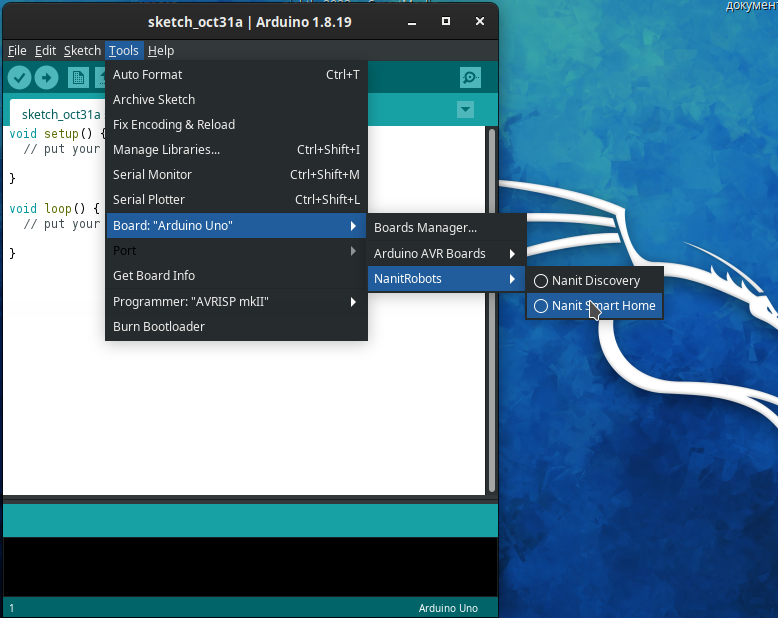Open the Edit menu
The width and height of the screenshot is (778, 618).
click(45, 51)
